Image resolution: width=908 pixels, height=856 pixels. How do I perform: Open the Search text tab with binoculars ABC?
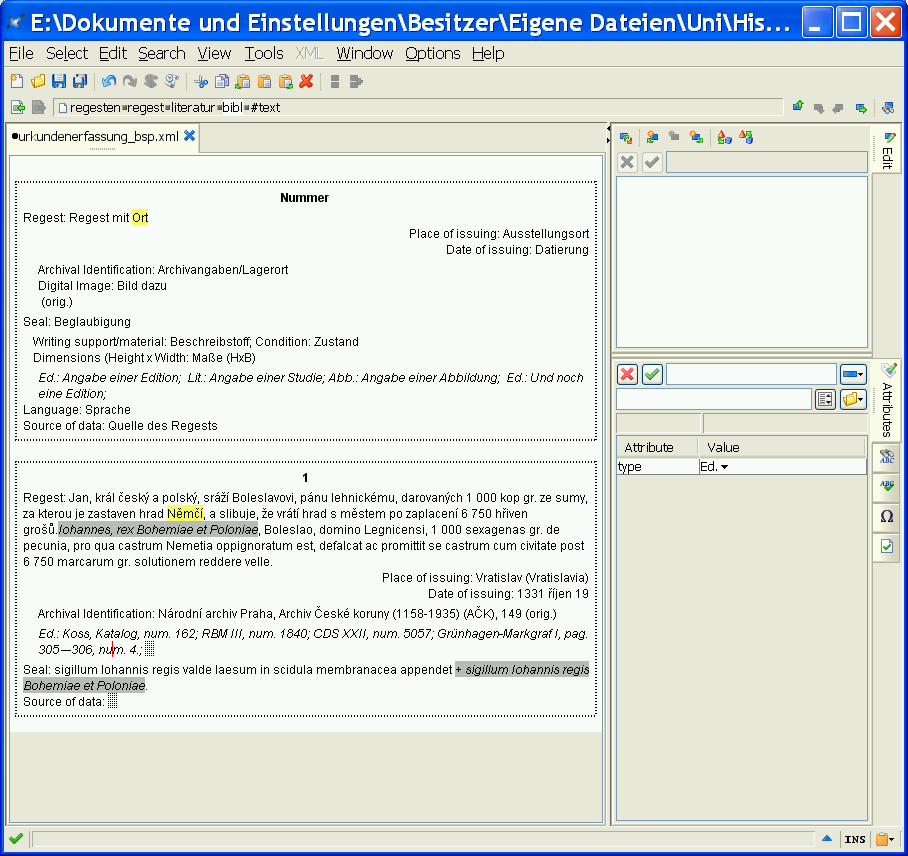pyautogui.click(x=887, y=458)
